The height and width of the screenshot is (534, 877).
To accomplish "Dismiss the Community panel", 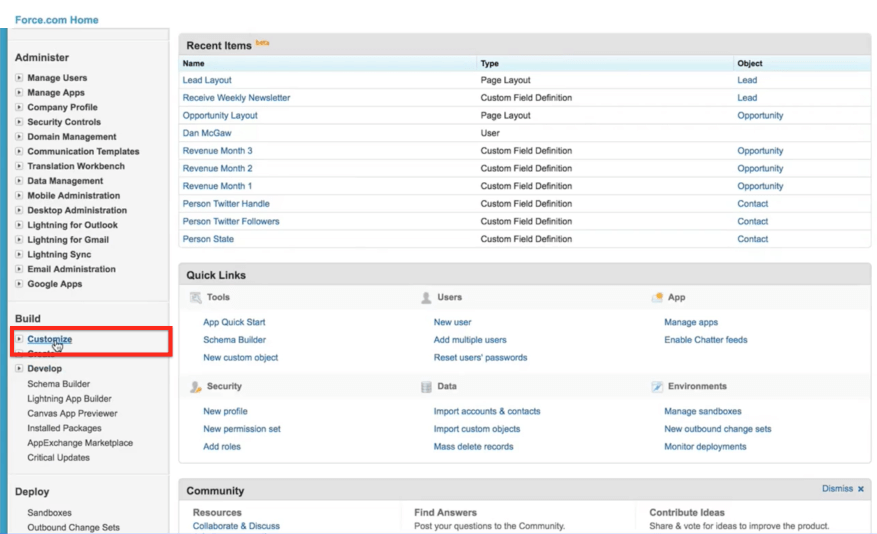I will tap(837, 489).
